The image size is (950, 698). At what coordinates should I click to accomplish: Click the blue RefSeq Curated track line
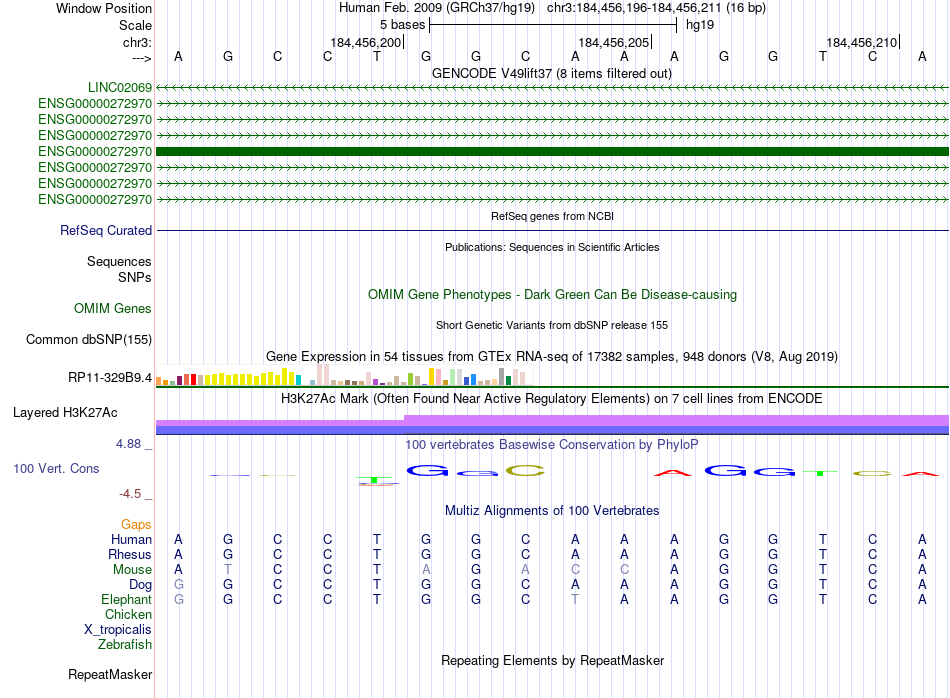pos(552,230)
